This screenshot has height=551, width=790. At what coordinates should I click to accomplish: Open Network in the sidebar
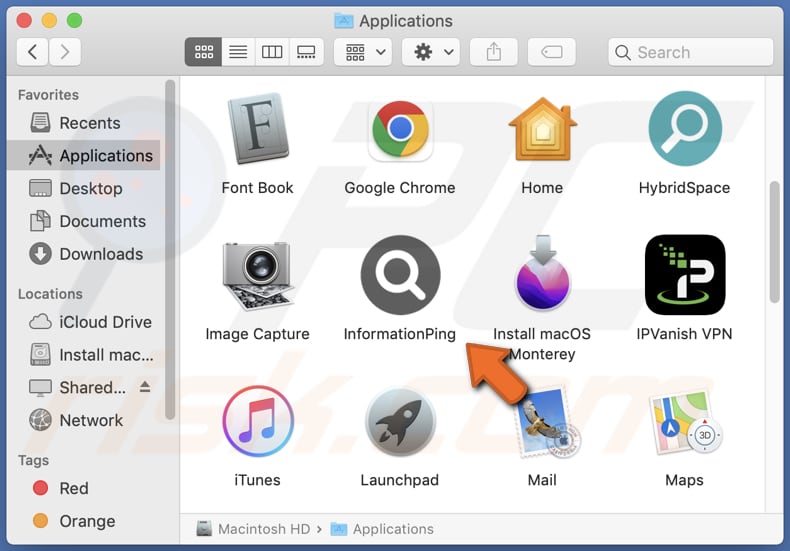[83, 420]
